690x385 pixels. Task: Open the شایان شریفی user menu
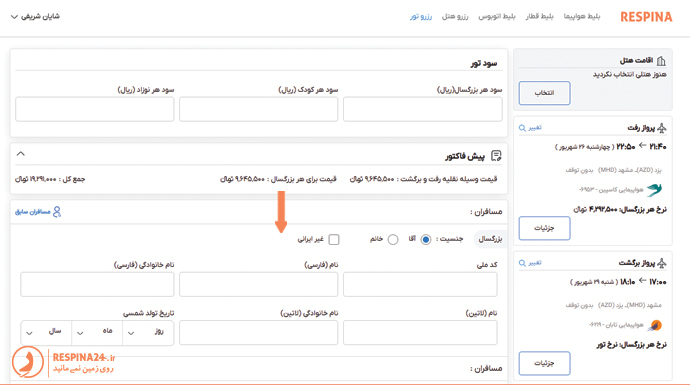pyautogui.click(x=35, y=17)
